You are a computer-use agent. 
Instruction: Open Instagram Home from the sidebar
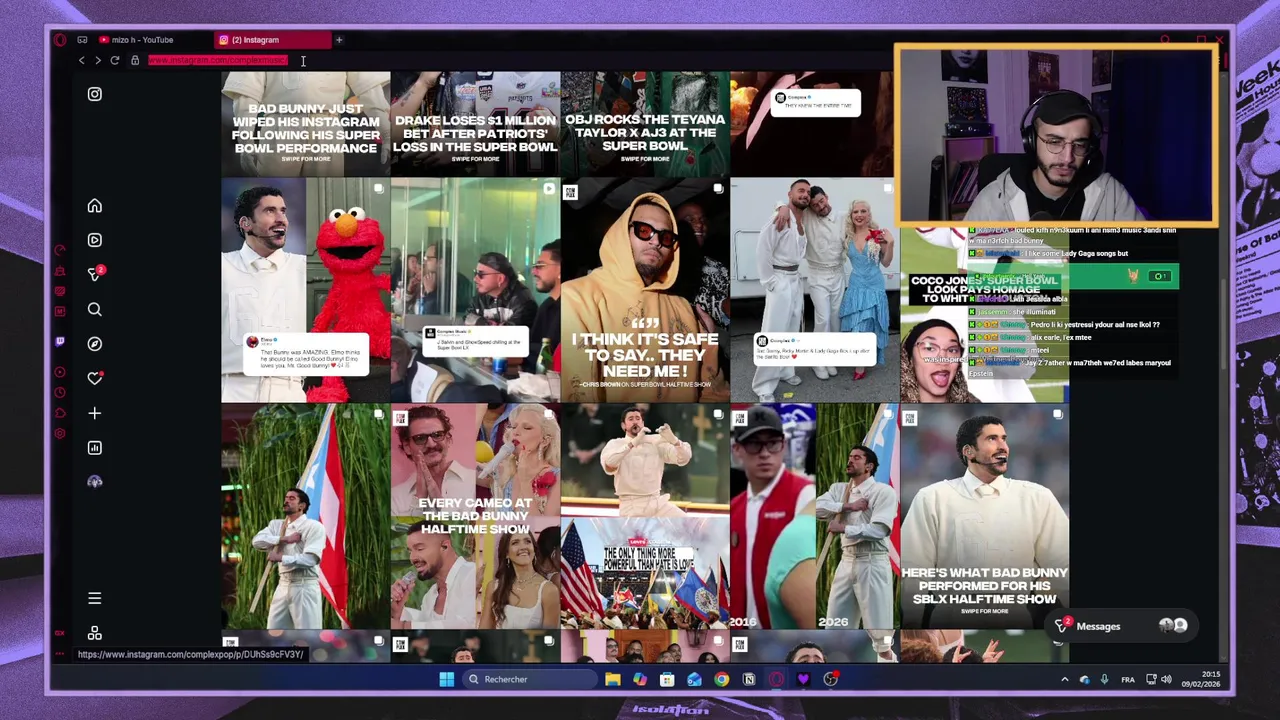click(x=94, y=206)
